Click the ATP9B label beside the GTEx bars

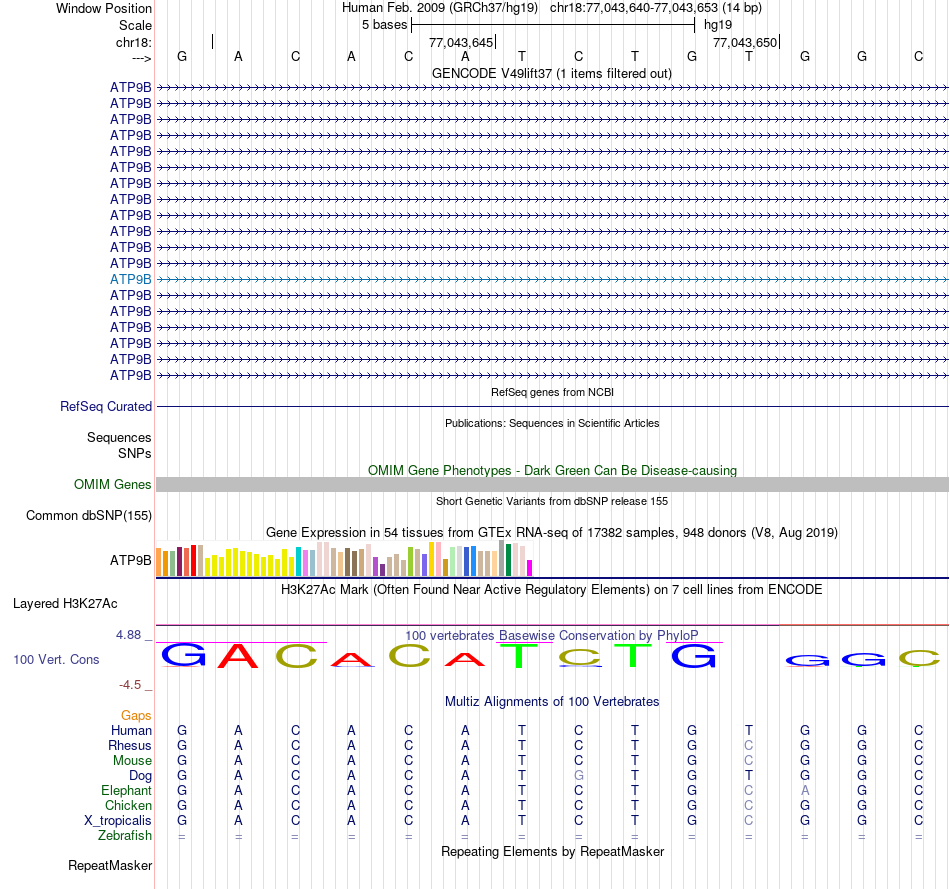[130, 561]
